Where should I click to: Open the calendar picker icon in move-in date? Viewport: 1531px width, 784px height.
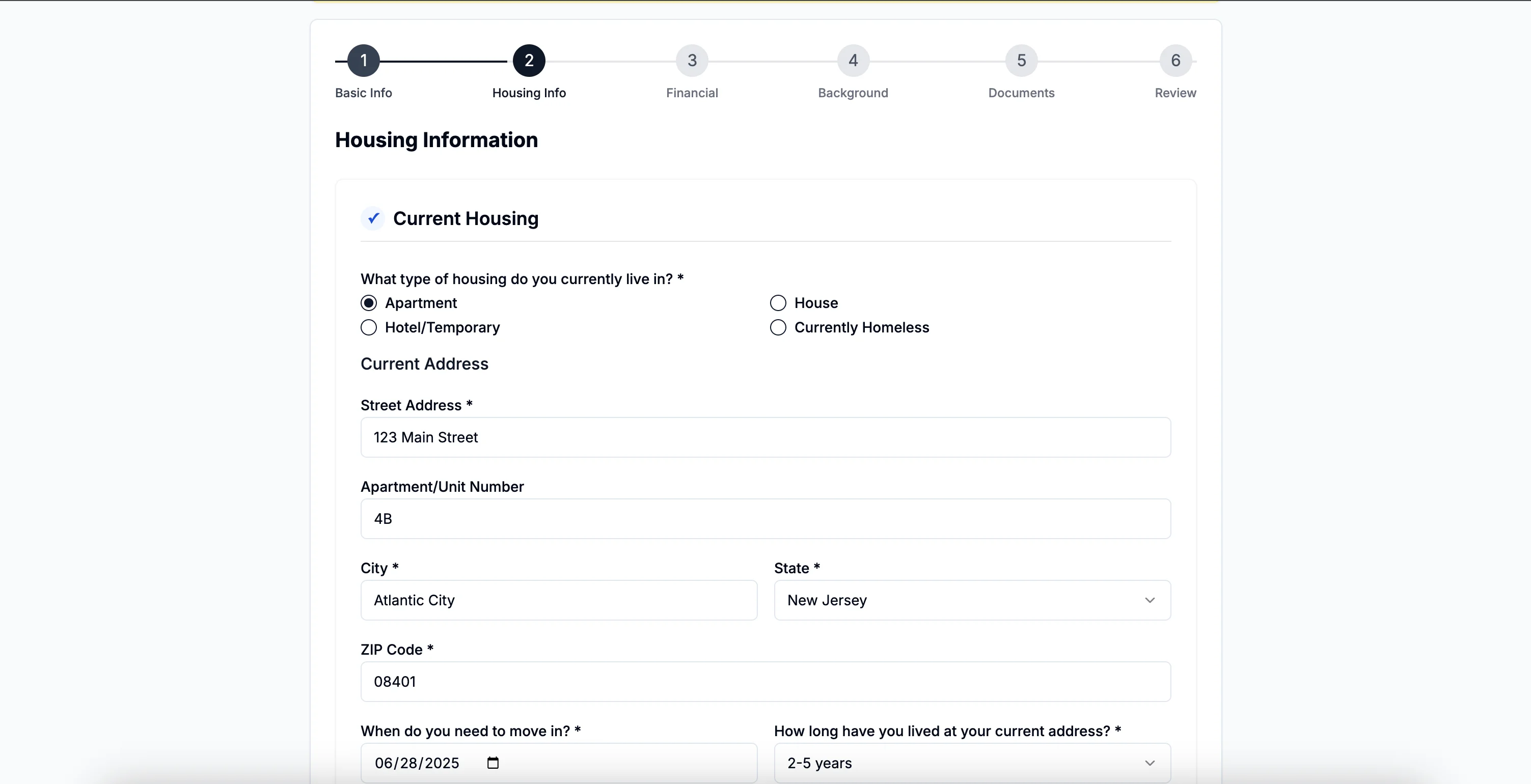point(493,763)
